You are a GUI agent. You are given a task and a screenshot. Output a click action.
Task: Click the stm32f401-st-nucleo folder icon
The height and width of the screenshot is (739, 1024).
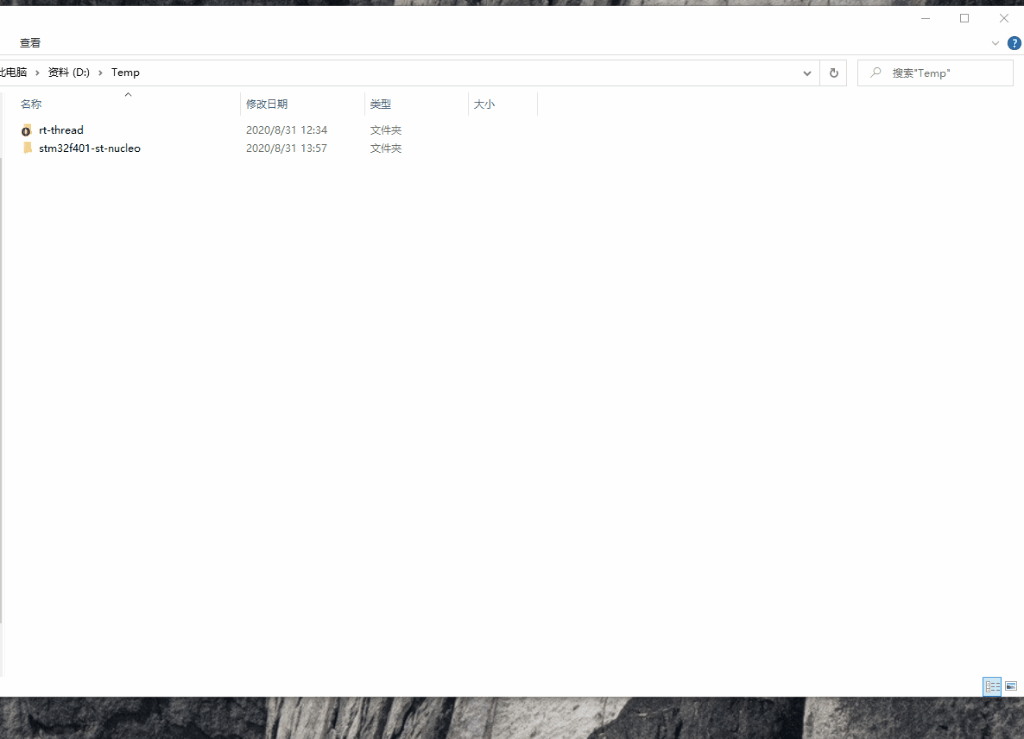point(27,148)
